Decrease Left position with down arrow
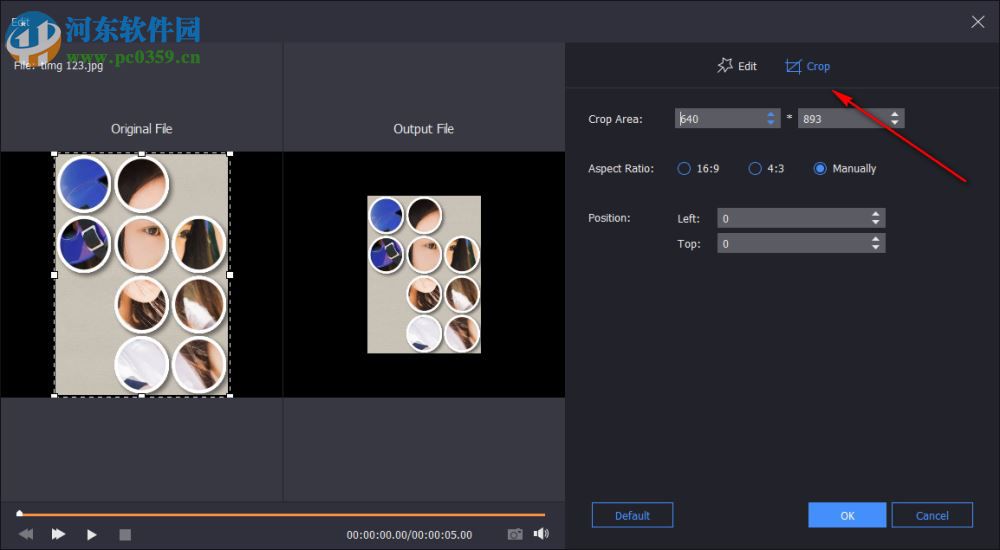Image resolution: width=1000 pixels, height=550 pixels. [x=876, y=223]
